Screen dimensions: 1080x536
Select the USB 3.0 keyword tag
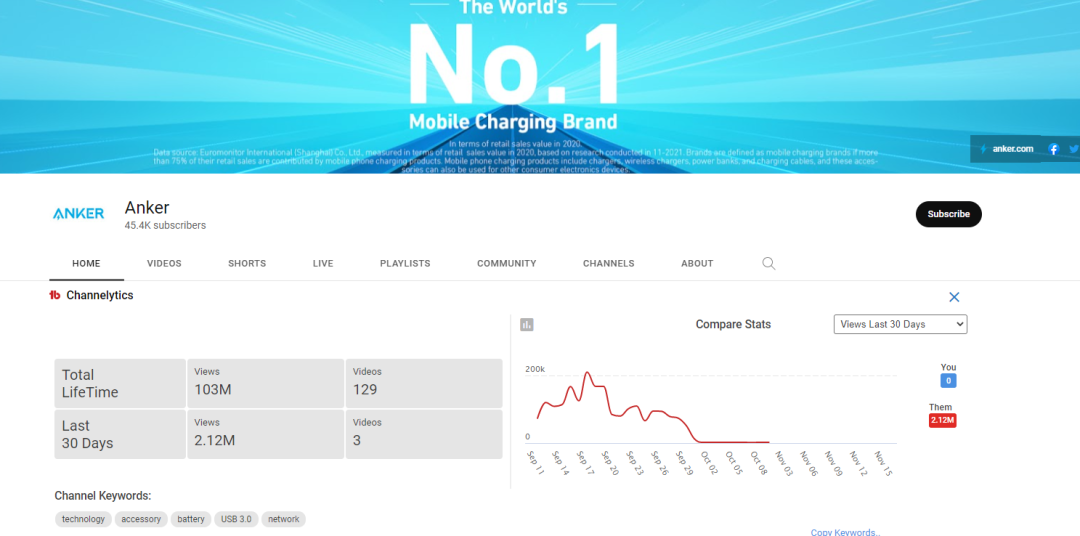pos(236,519)
